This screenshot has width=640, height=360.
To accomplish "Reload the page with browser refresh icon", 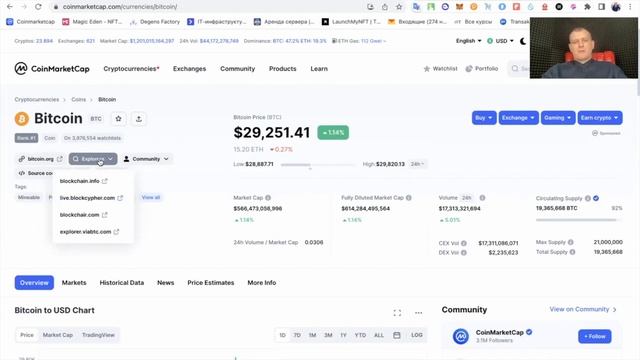I will click(38, 7).
